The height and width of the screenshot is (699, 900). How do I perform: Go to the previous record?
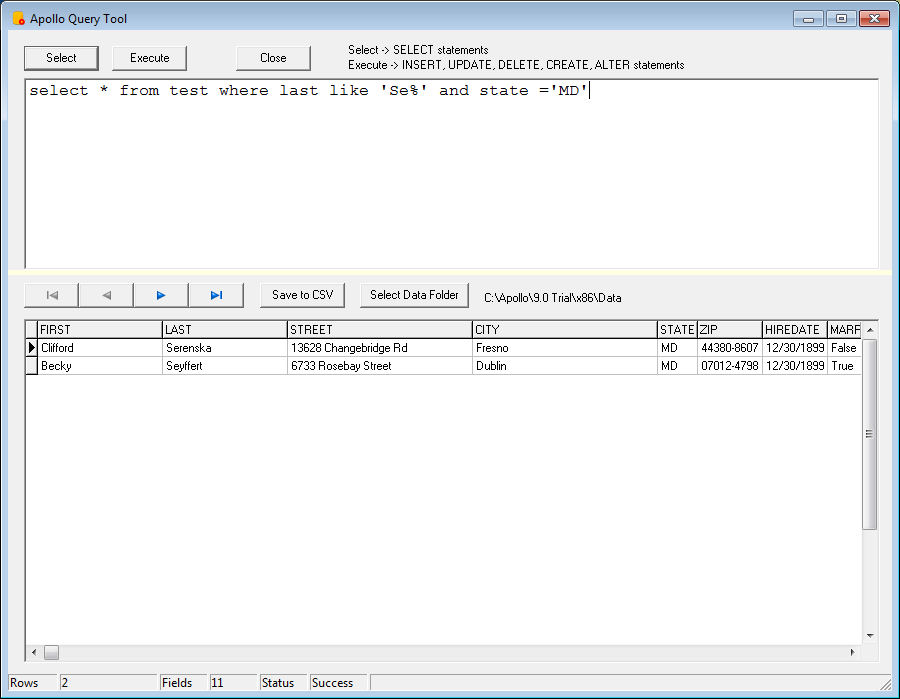pos(106,295)
